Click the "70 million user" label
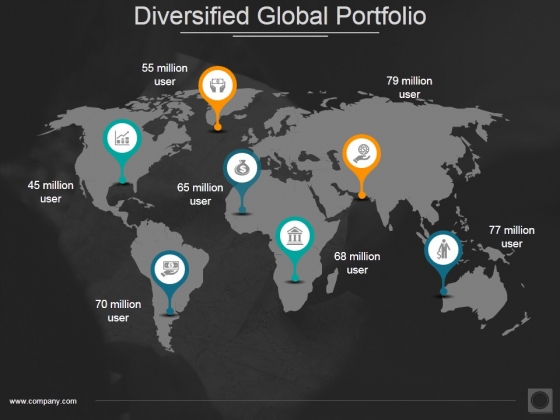The width and height of the screenshot is (560, 420). click(x=118, y=311)
